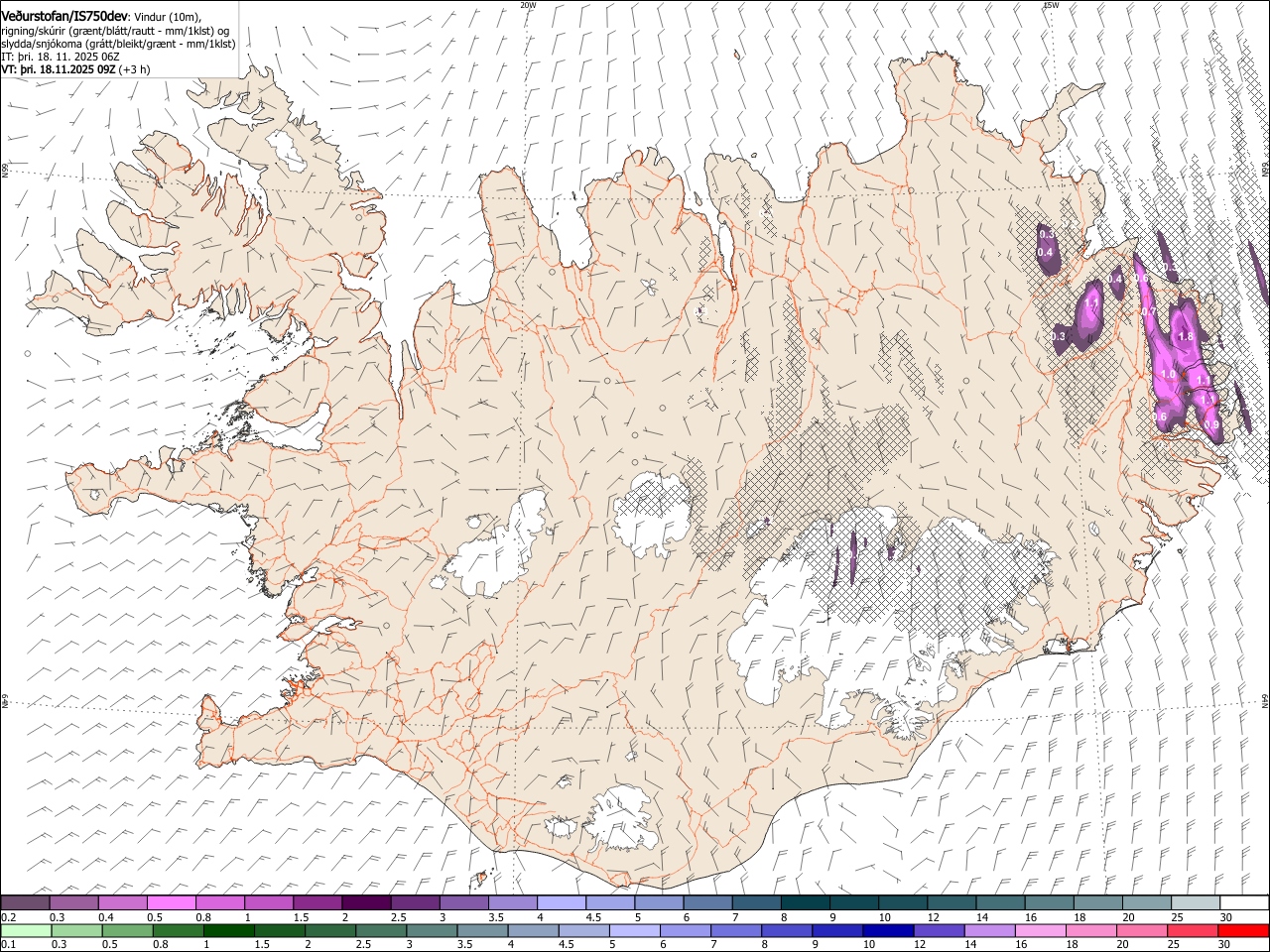
Task: Click the violet 12 swatch, lower legend row
Action: tap(938, 931)
